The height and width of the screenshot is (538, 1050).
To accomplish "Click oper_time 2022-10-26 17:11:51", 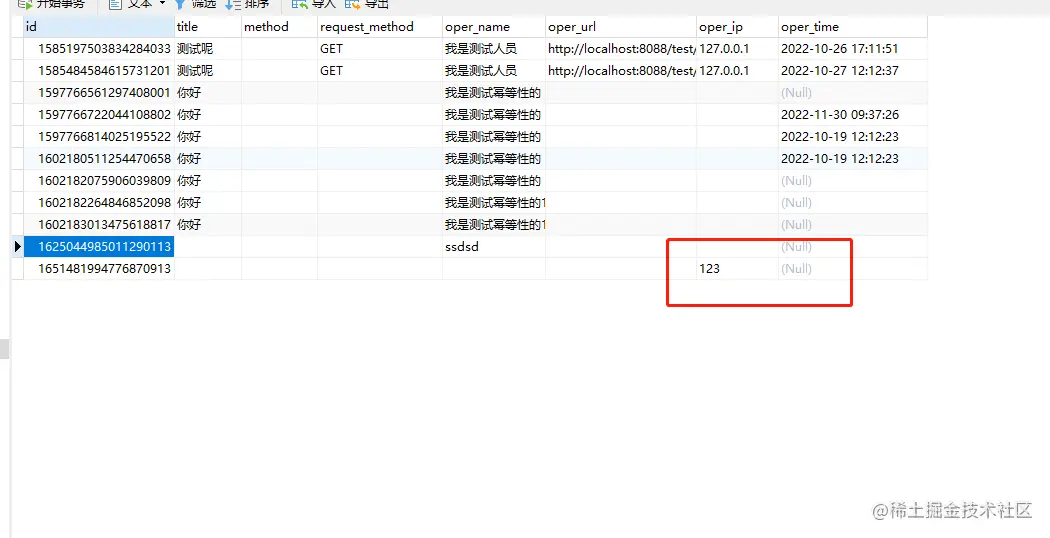I will (840, 49).
